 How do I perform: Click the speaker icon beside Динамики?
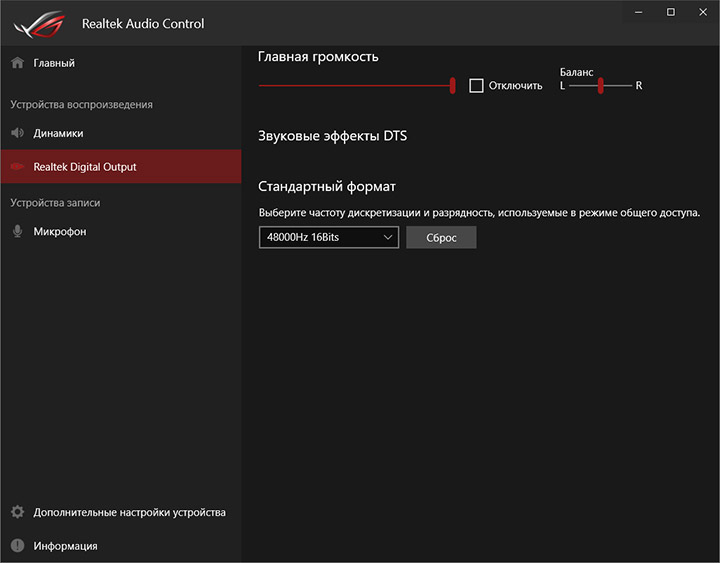[x=17, y=133]
